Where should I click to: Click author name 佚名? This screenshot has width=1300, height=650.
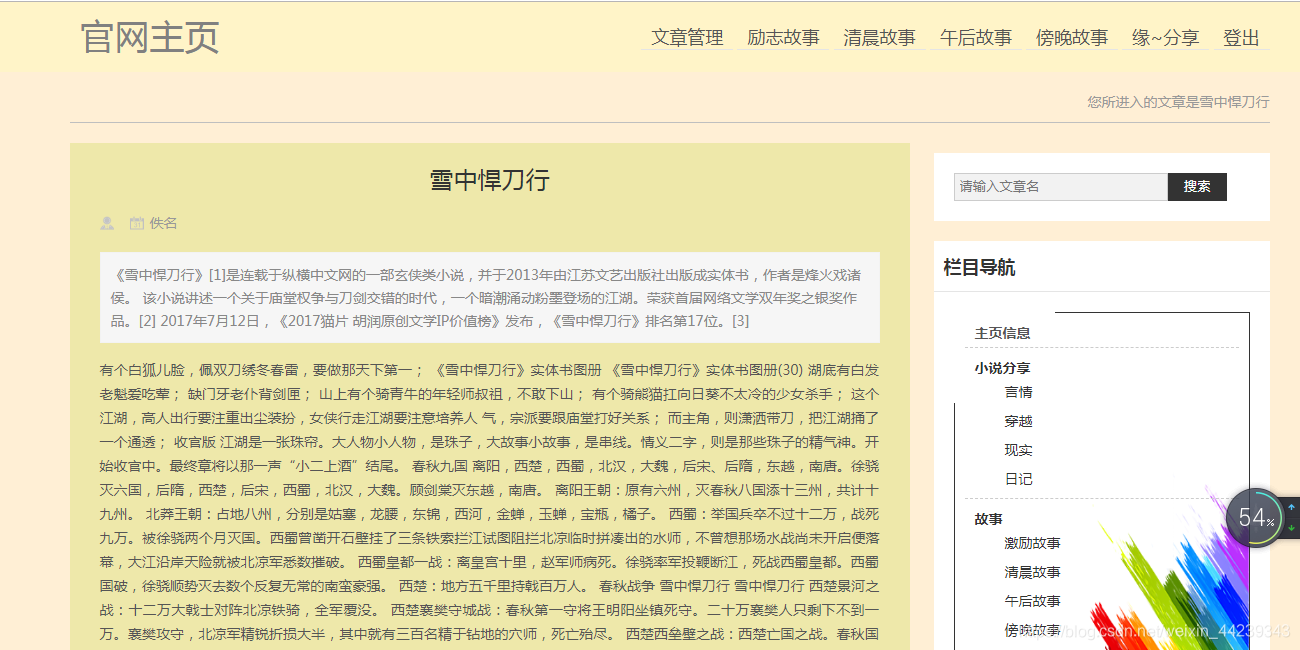pyautogui.click(x=163, y=223)
